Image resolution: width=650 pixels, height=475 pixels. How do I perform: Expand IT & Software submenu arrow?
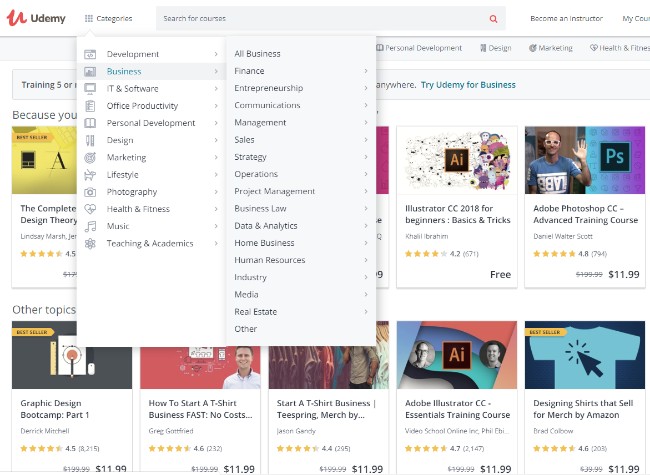click(216, 89)
